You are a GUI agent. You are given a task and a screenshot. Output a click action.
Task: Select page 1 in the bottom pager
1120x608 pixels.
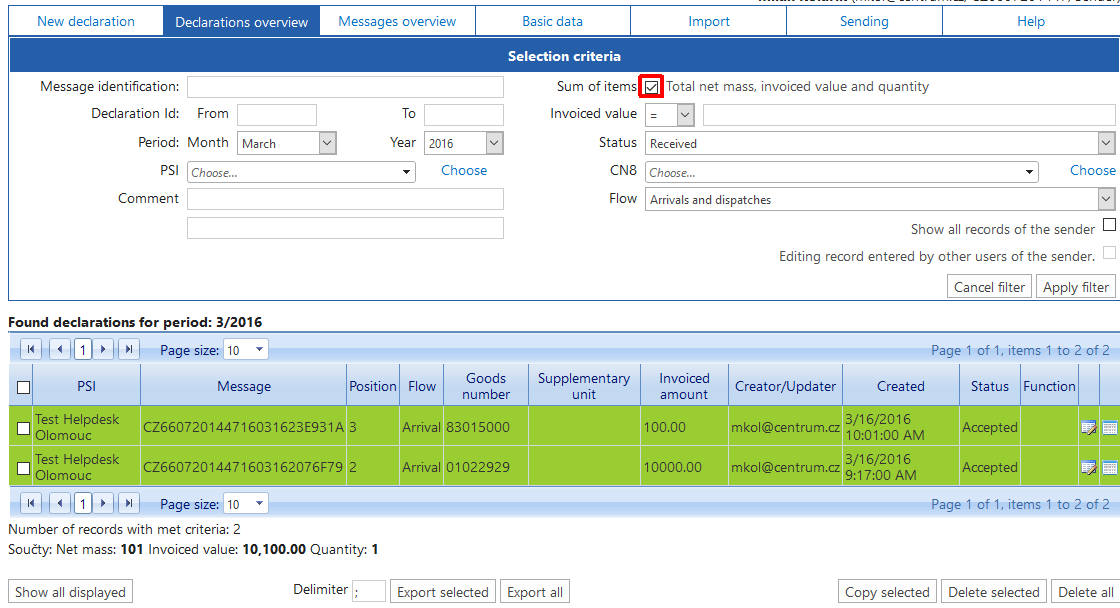(x=83, y=503)
